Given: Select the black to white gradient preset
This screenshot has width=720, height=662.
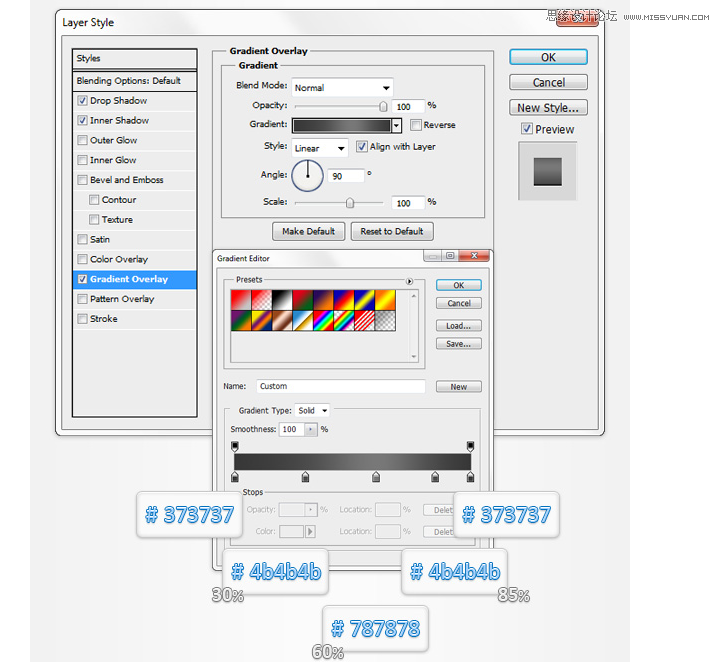Looking at the screenshot, I should (x=282, y=300).
